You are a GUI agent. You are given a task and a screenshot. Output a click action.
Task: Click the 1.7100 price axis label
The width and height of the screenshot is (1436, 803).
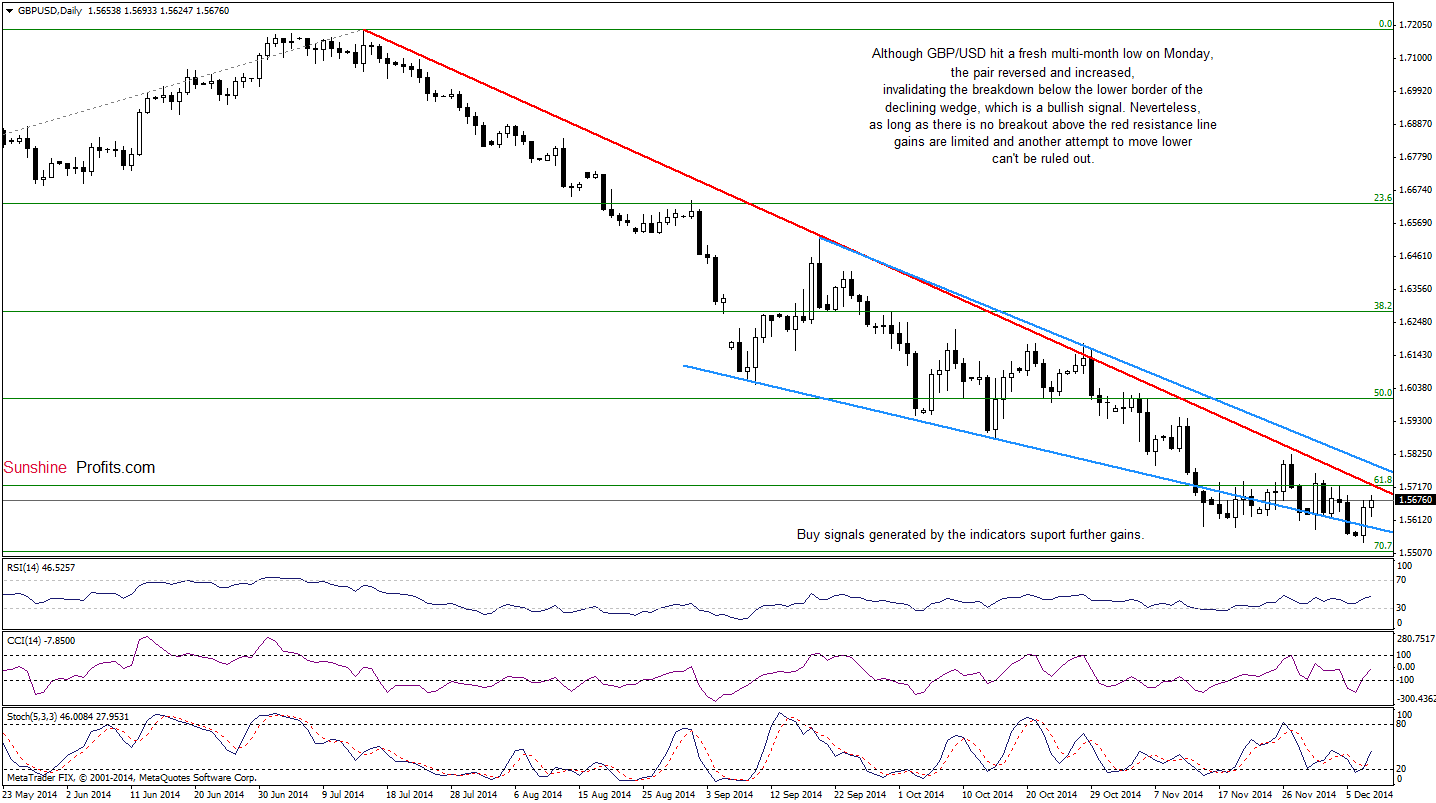tap(1414, 57)
